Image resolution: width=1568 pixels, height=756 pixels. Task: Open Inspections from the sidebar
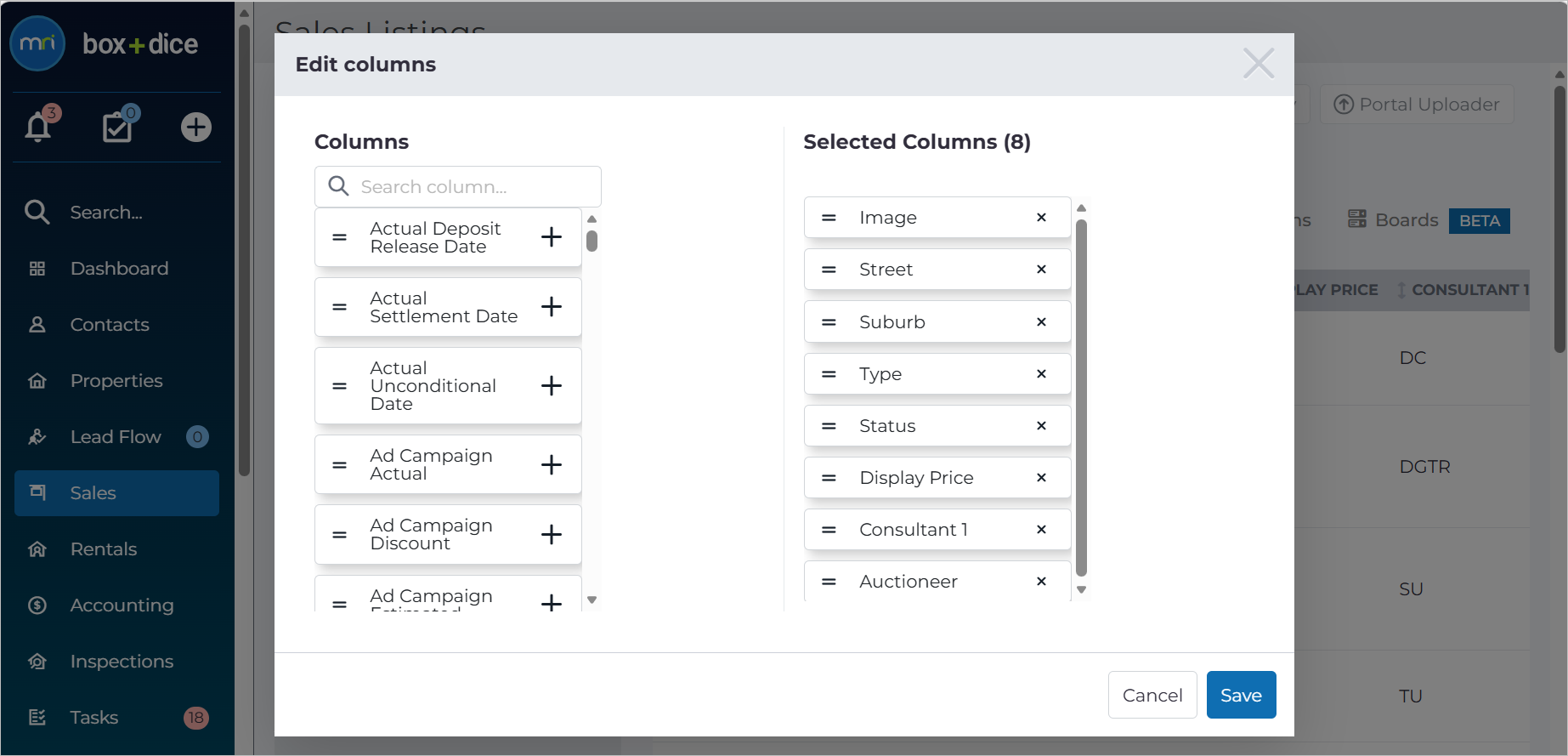117,662
